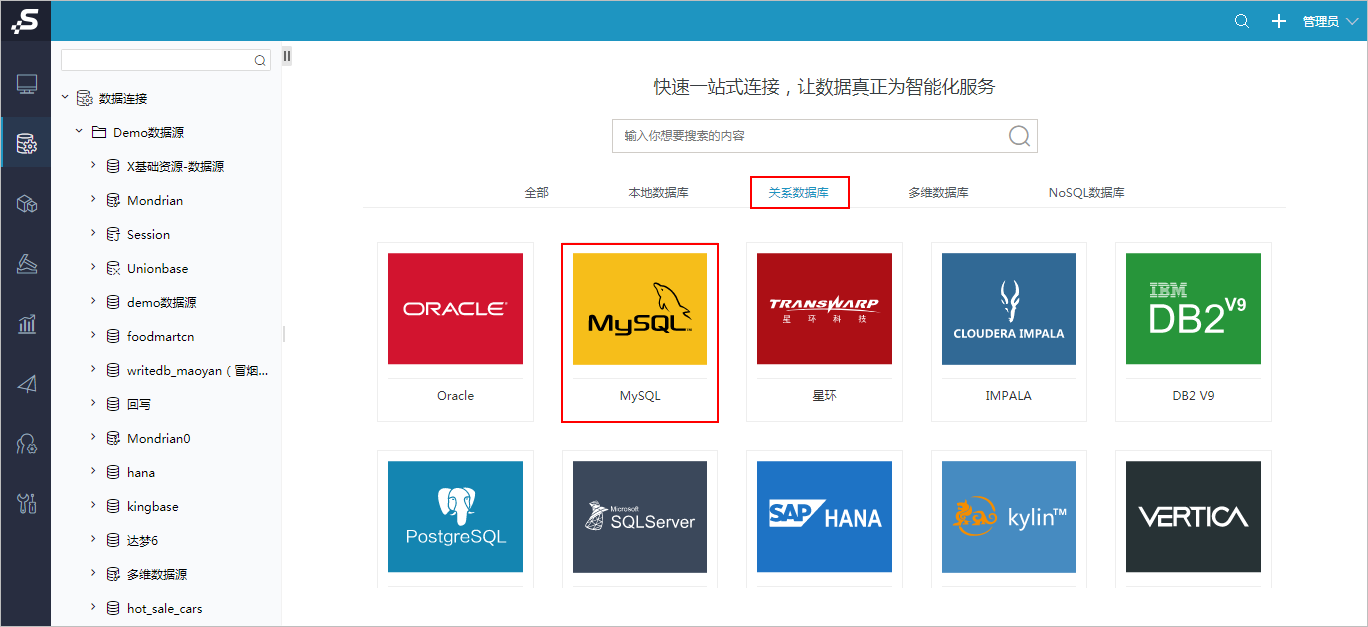1368x627 pixels.
Task: Select the 达梦6 tree item
Action: pyautogui.click(x=142, y=540)
